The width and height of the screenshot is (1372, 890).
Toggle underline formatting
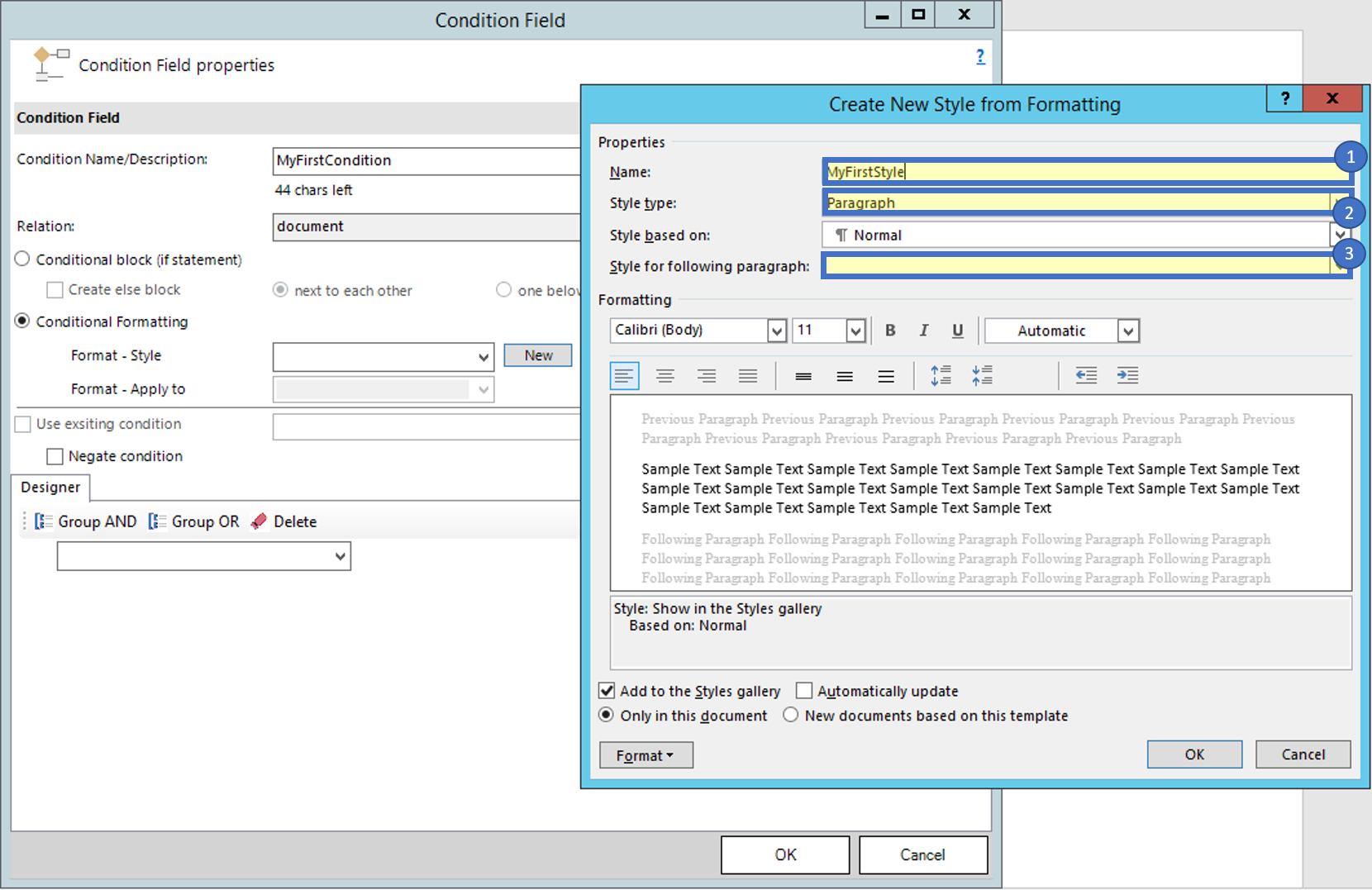click(957, 330)
